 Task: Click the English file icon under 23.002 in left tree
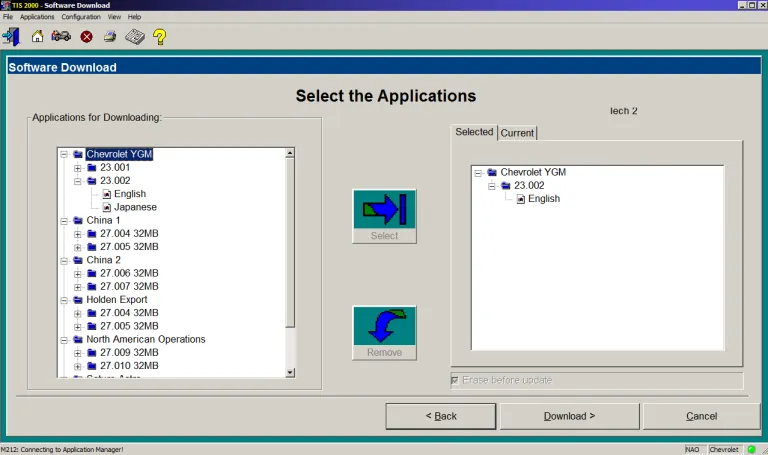pyautogui.click(x=107, y=194)
